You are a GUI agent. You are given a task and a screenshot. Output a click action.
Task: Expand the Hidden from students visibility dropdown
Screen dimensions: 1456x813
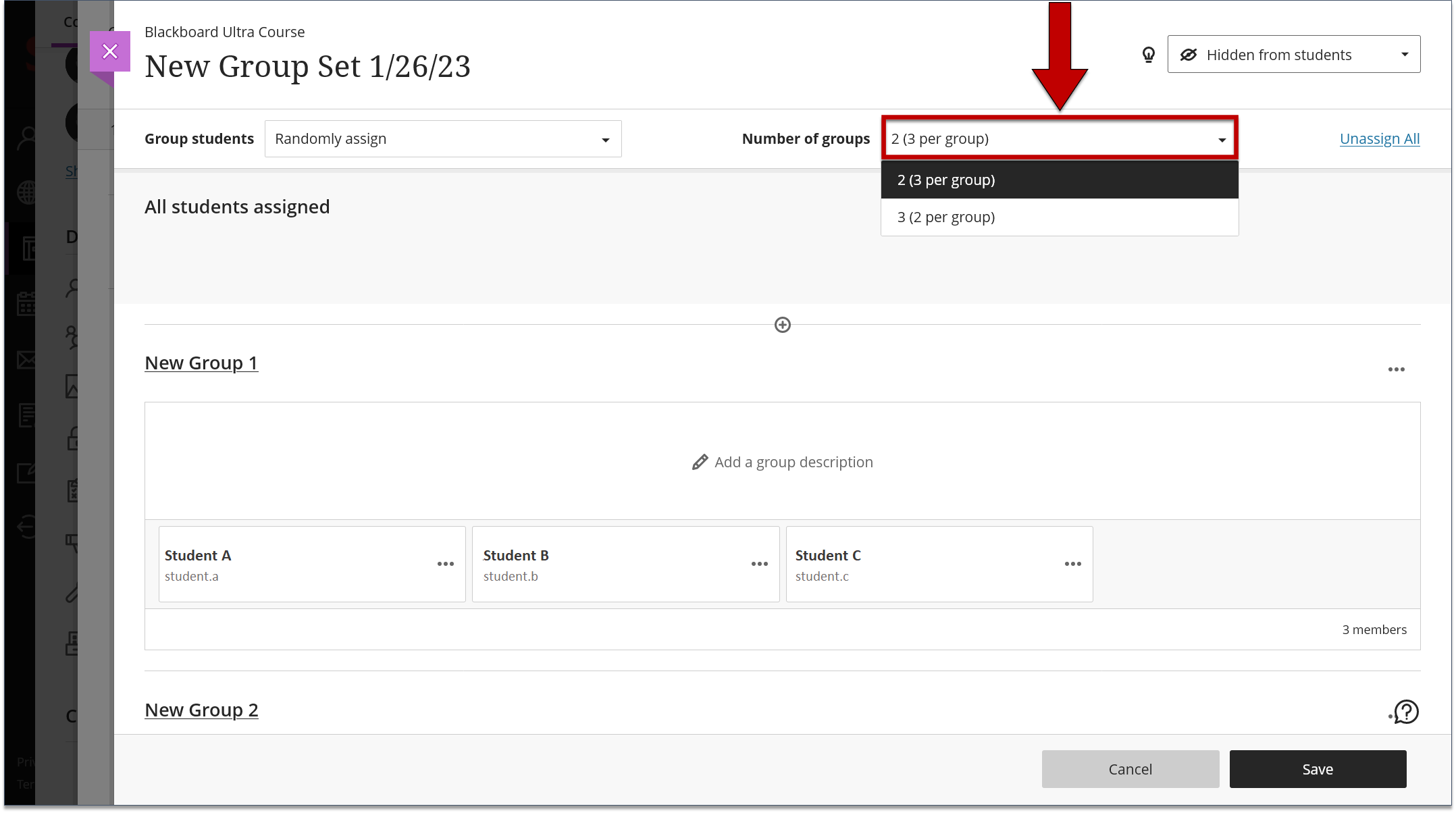pos(1405,54)
